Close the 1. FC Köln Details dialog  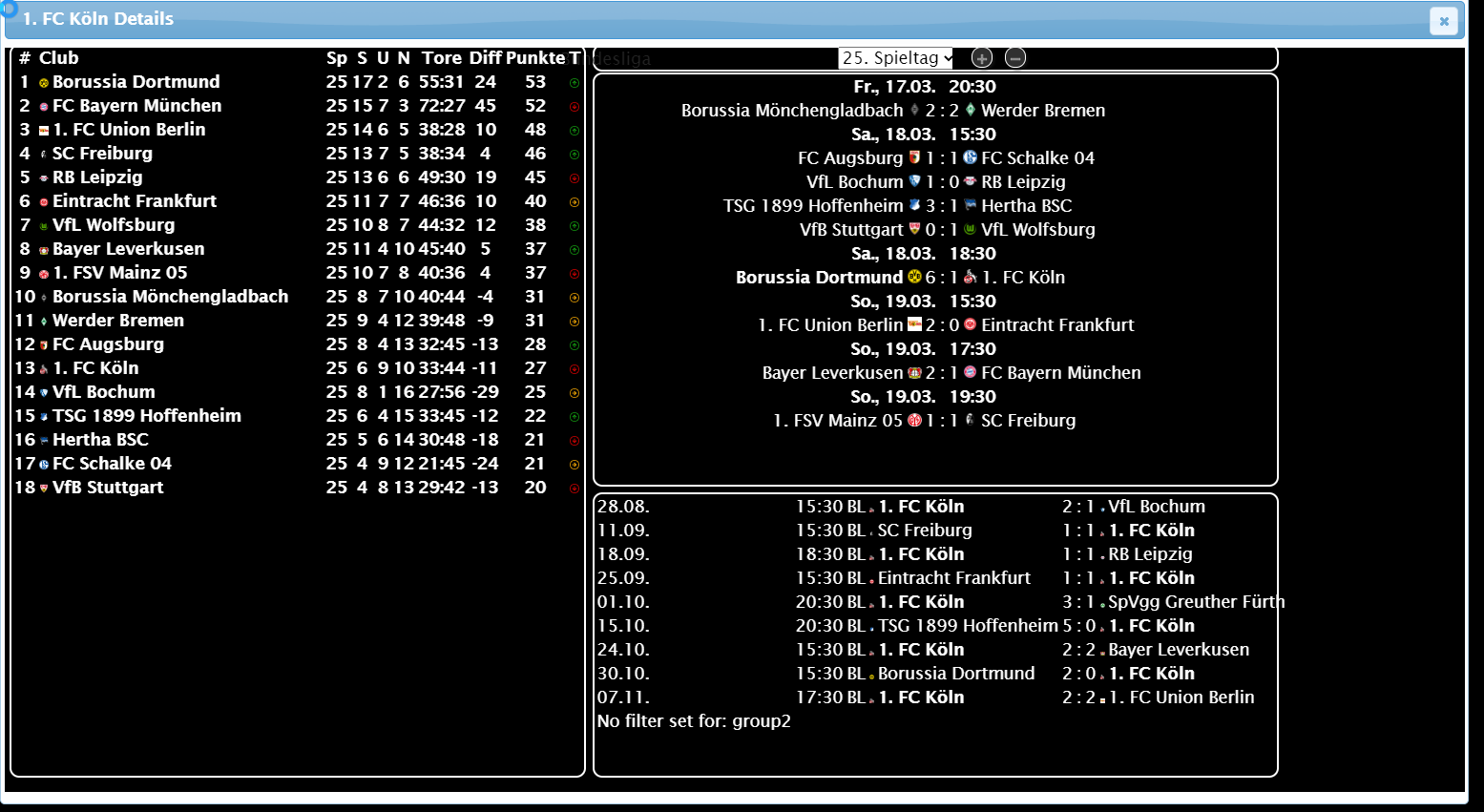pyautogui.click(x=1444, y=21)
